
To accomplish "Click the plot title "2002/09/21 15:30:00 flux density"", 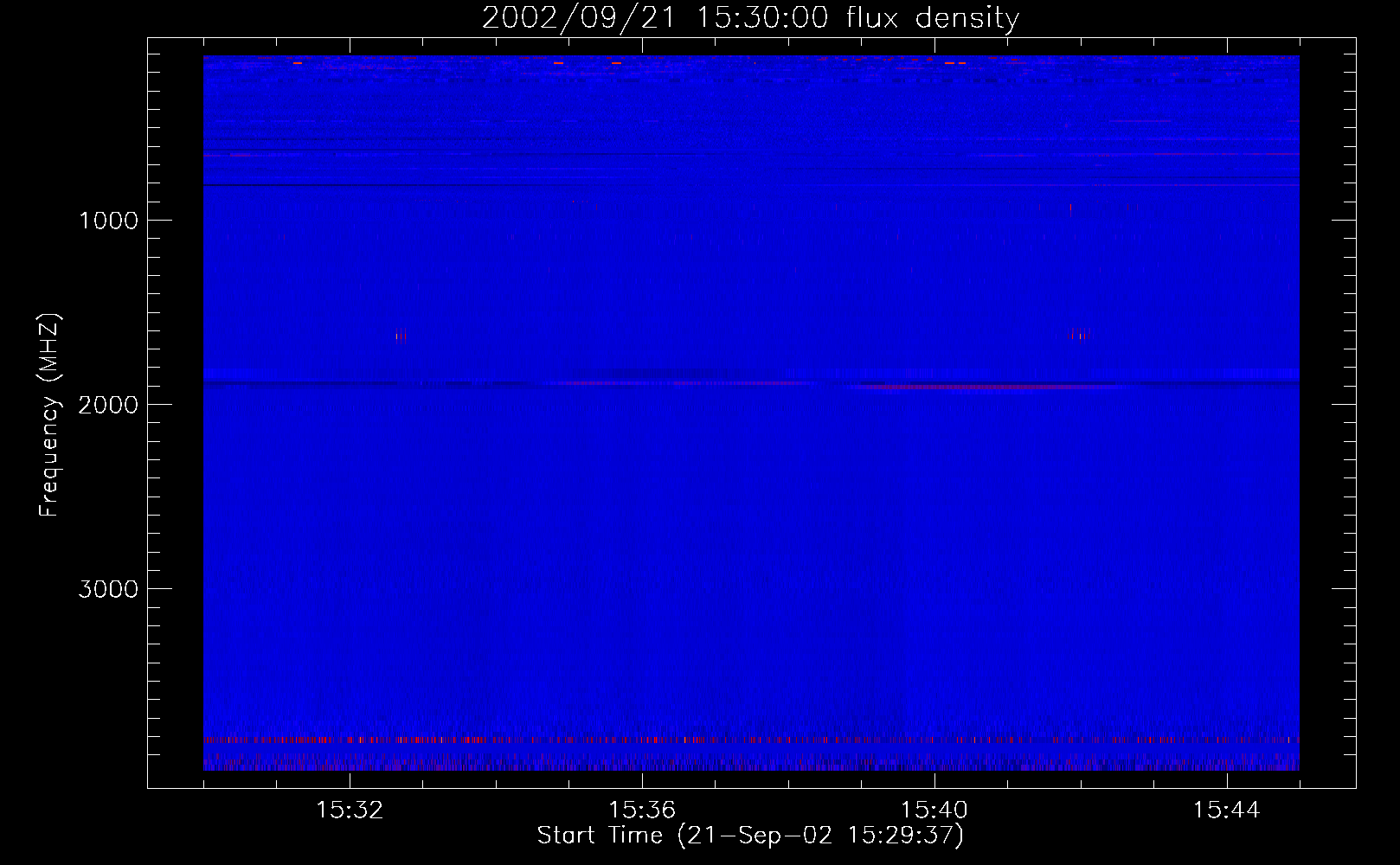I will [750, 18].
